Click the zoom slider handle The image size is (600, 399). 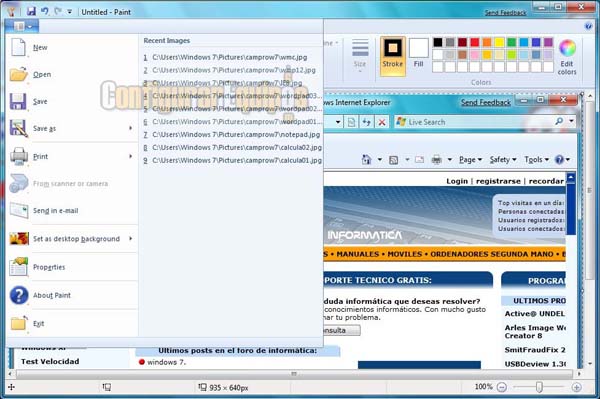(539, 387)
